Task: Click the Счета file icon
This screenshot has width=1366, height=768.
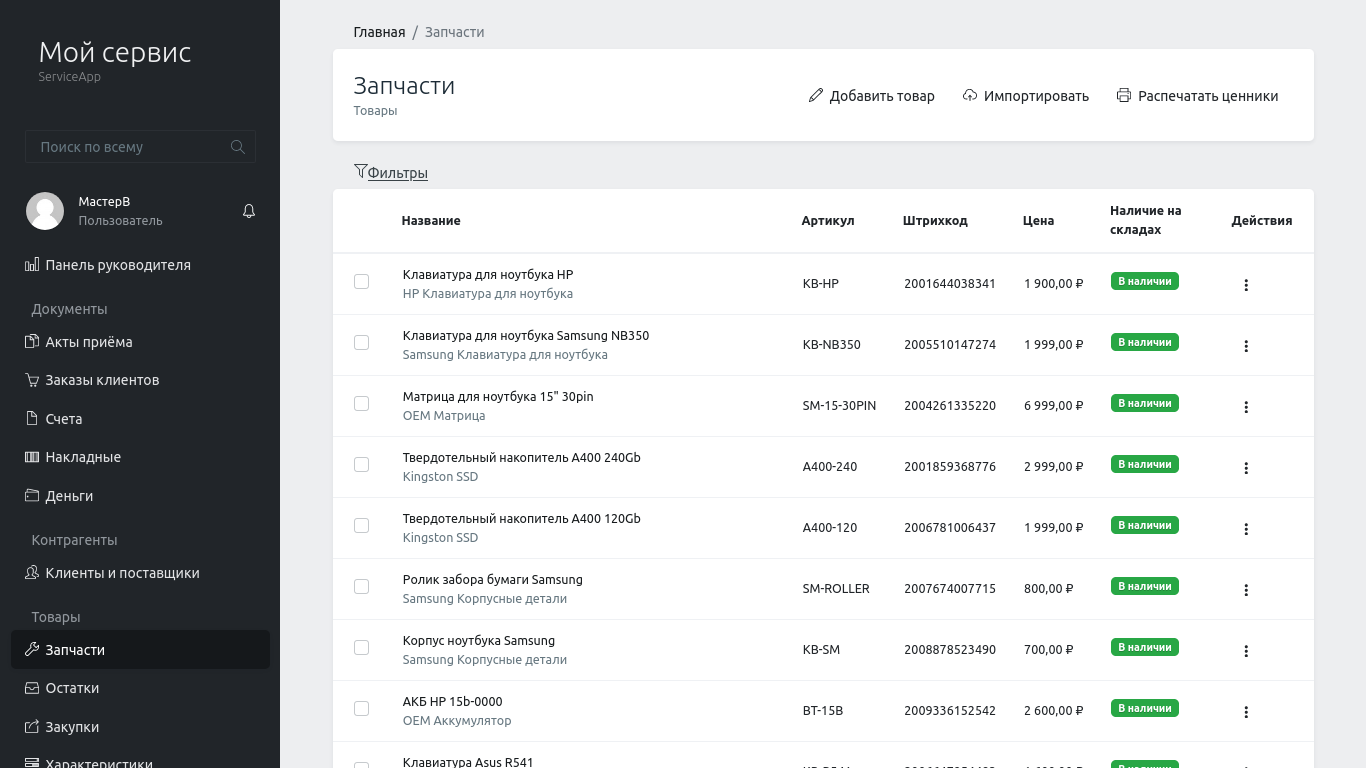Action: [x=32, y=419]
